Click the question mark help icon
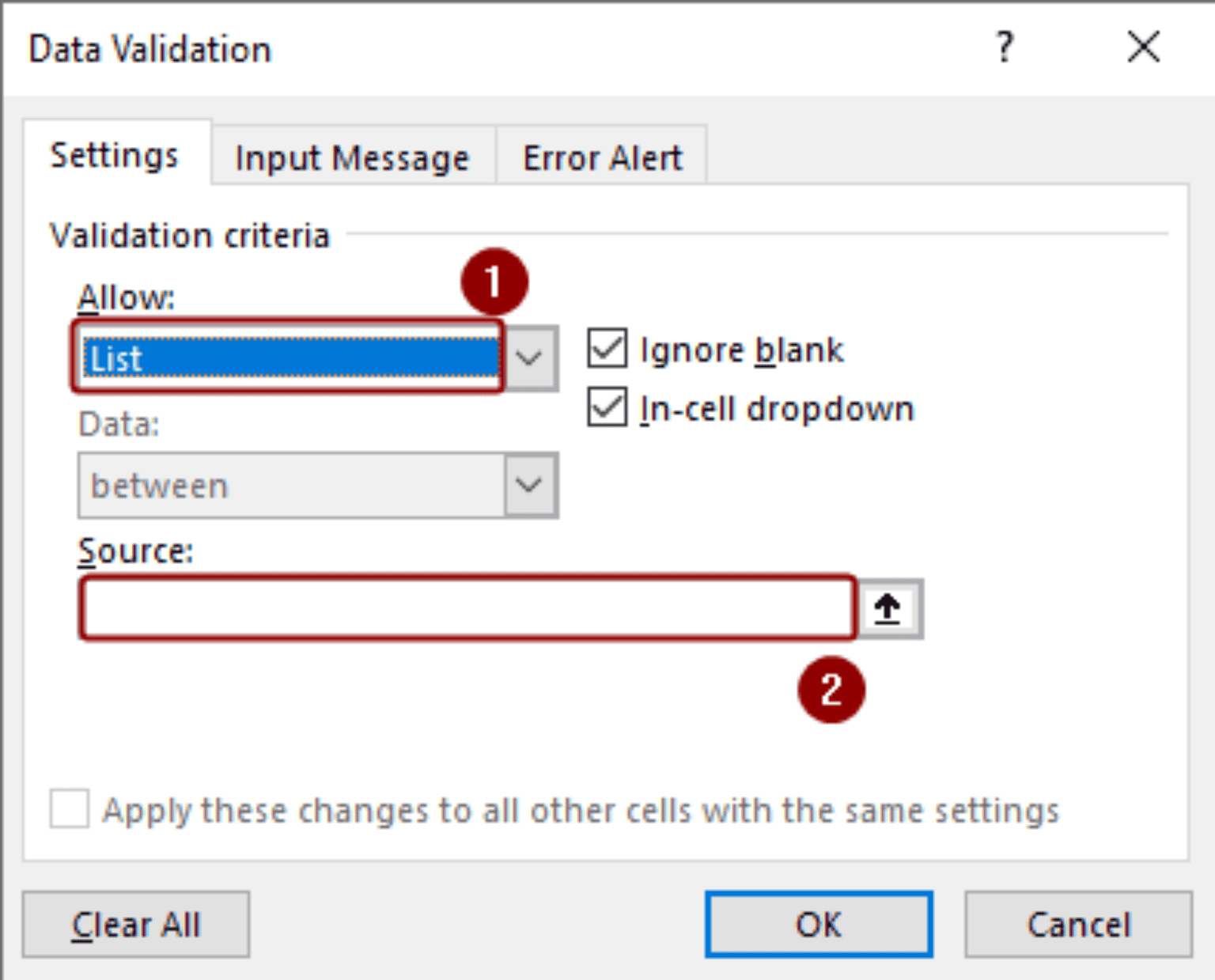 pyautogui.click(x=1004, y=47)
